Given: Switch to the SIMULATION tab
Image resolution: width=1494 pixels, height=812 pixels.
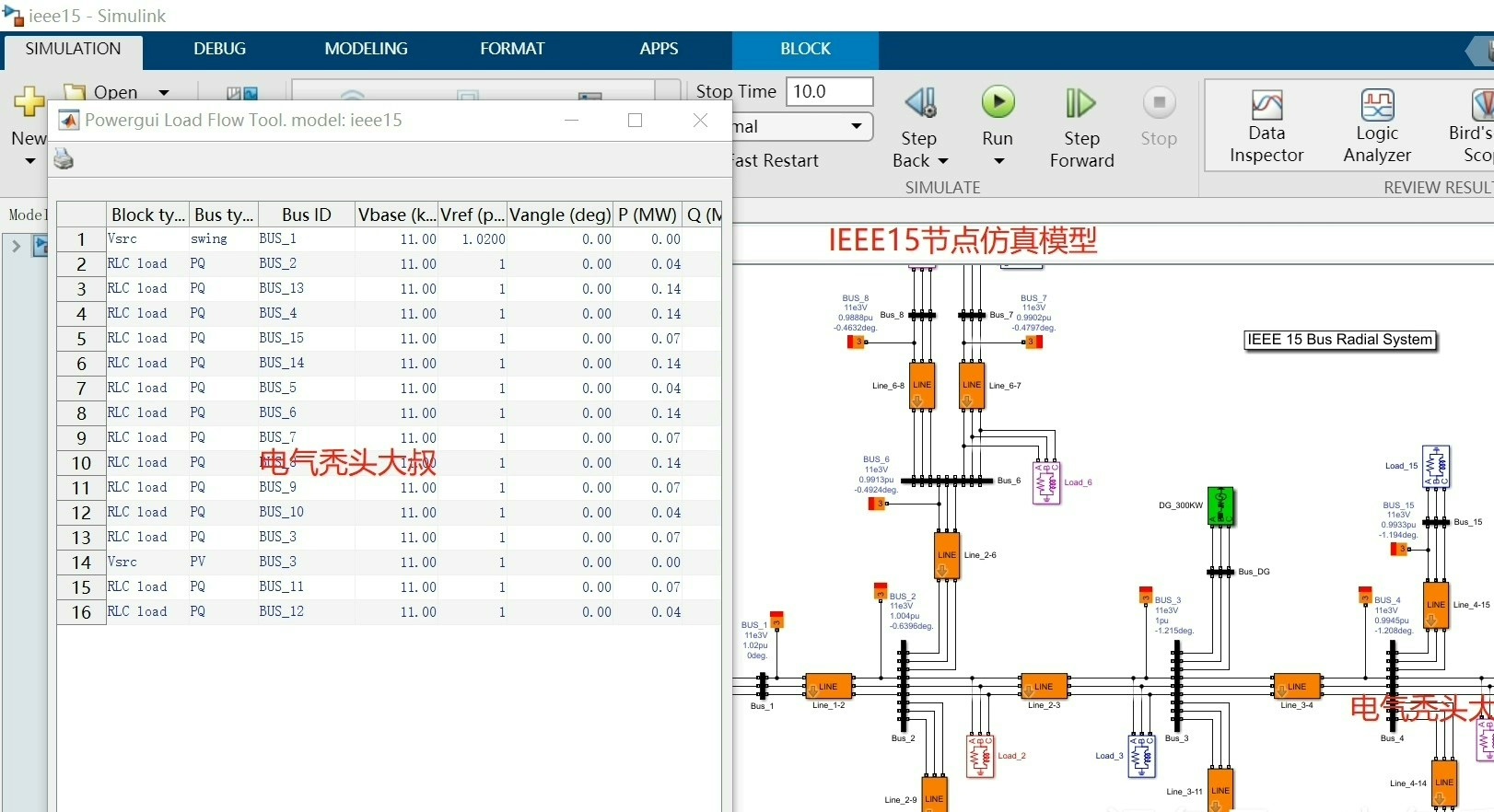Looking at the screenshot, I should point(73,49).
